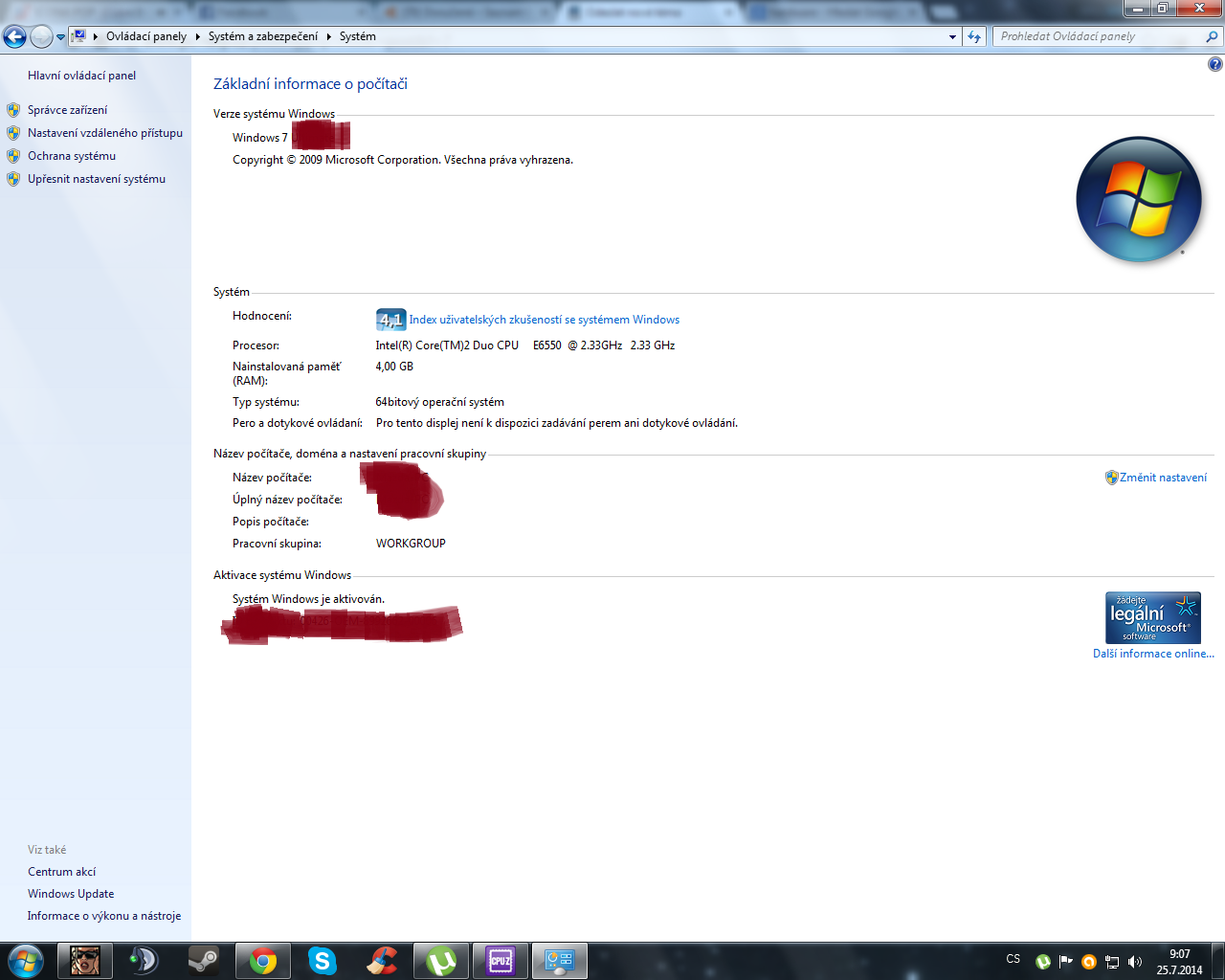Open Správce zařízení
Viewport: 1225px width, 980px height.
67,110
